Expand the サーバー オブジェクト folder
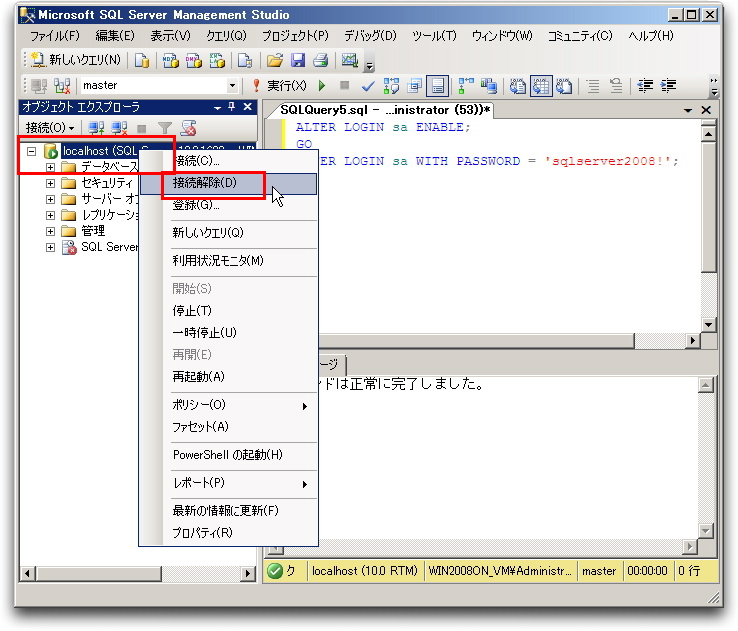 pos(50,199)
